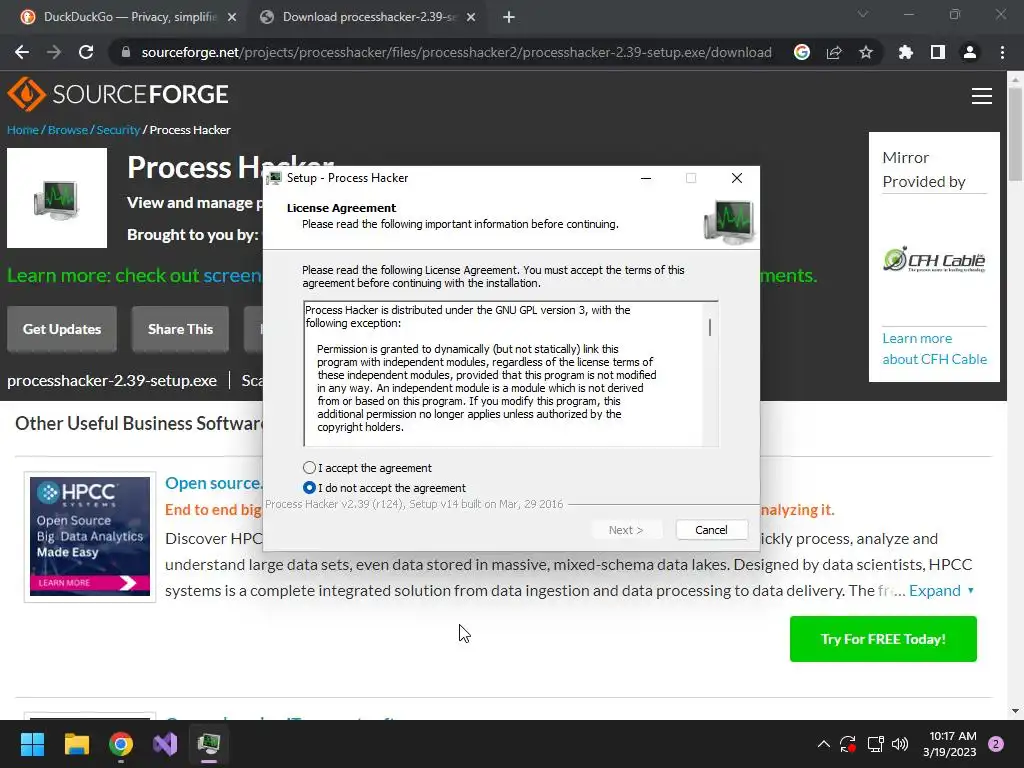Open the volume speaker tray icon
Viewport: 1024px width, 768px height.
click(900, 744)
